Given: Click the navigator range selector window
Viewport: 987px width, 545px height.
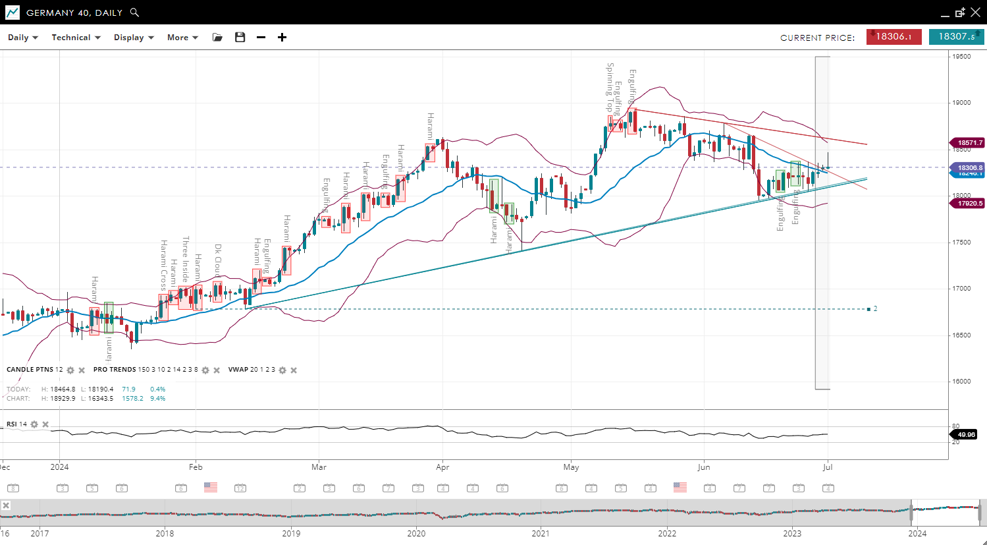Looking at the screenshot, I should point(945,512).
